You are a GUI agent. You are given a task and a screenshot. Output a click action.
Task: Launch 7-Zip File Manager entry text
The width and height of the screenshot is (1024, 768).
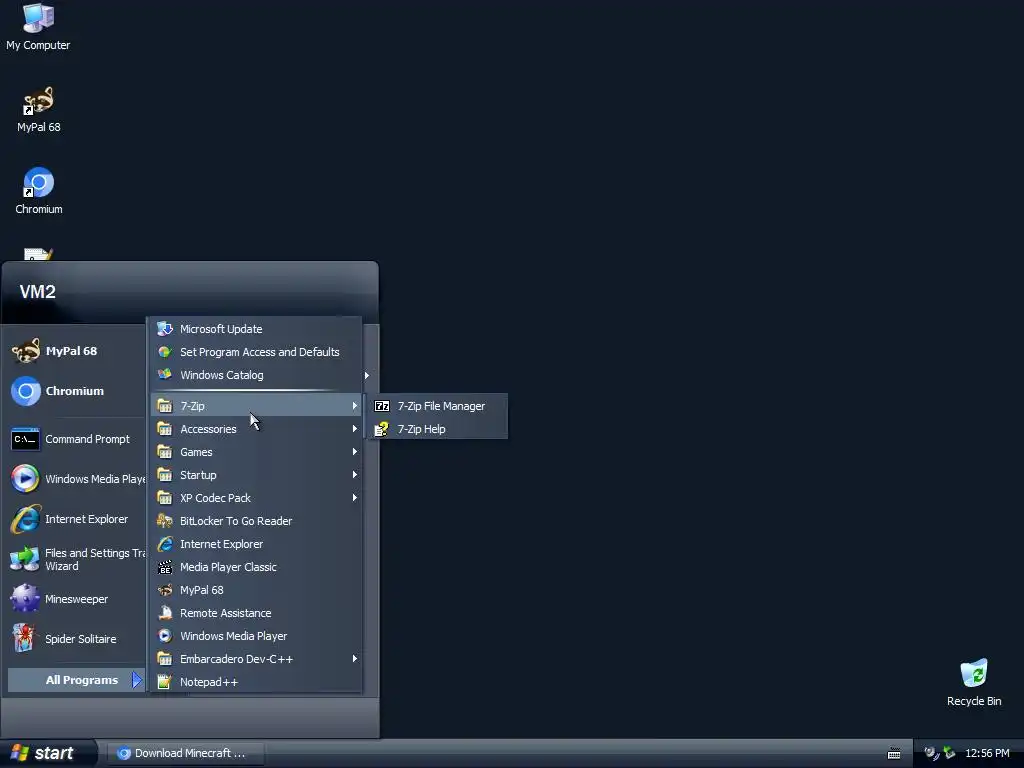(x=441, y=406)
